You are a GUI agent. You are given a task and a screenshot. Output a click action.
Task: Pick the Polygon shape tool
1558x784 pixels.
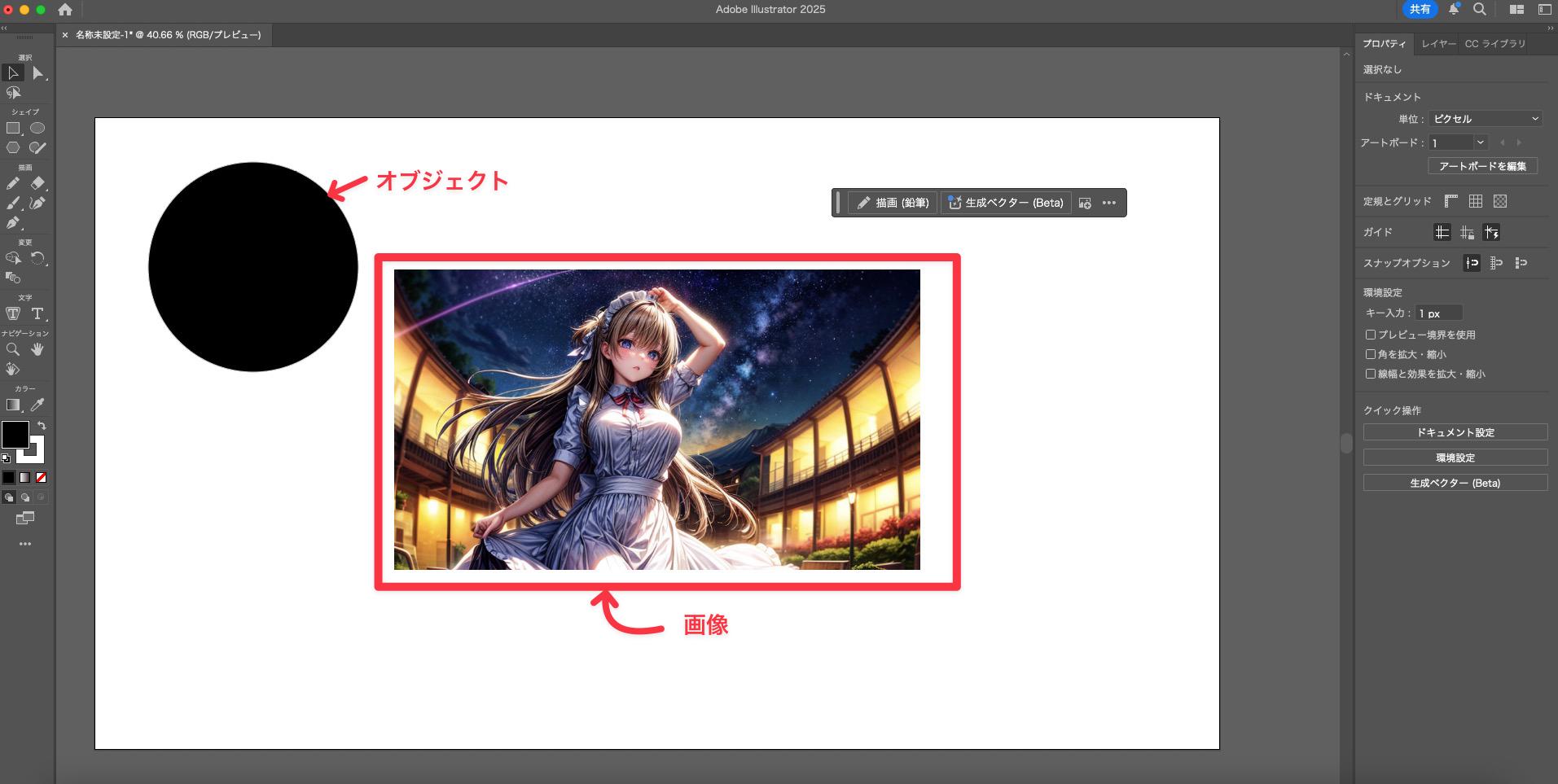pos(13,148)
